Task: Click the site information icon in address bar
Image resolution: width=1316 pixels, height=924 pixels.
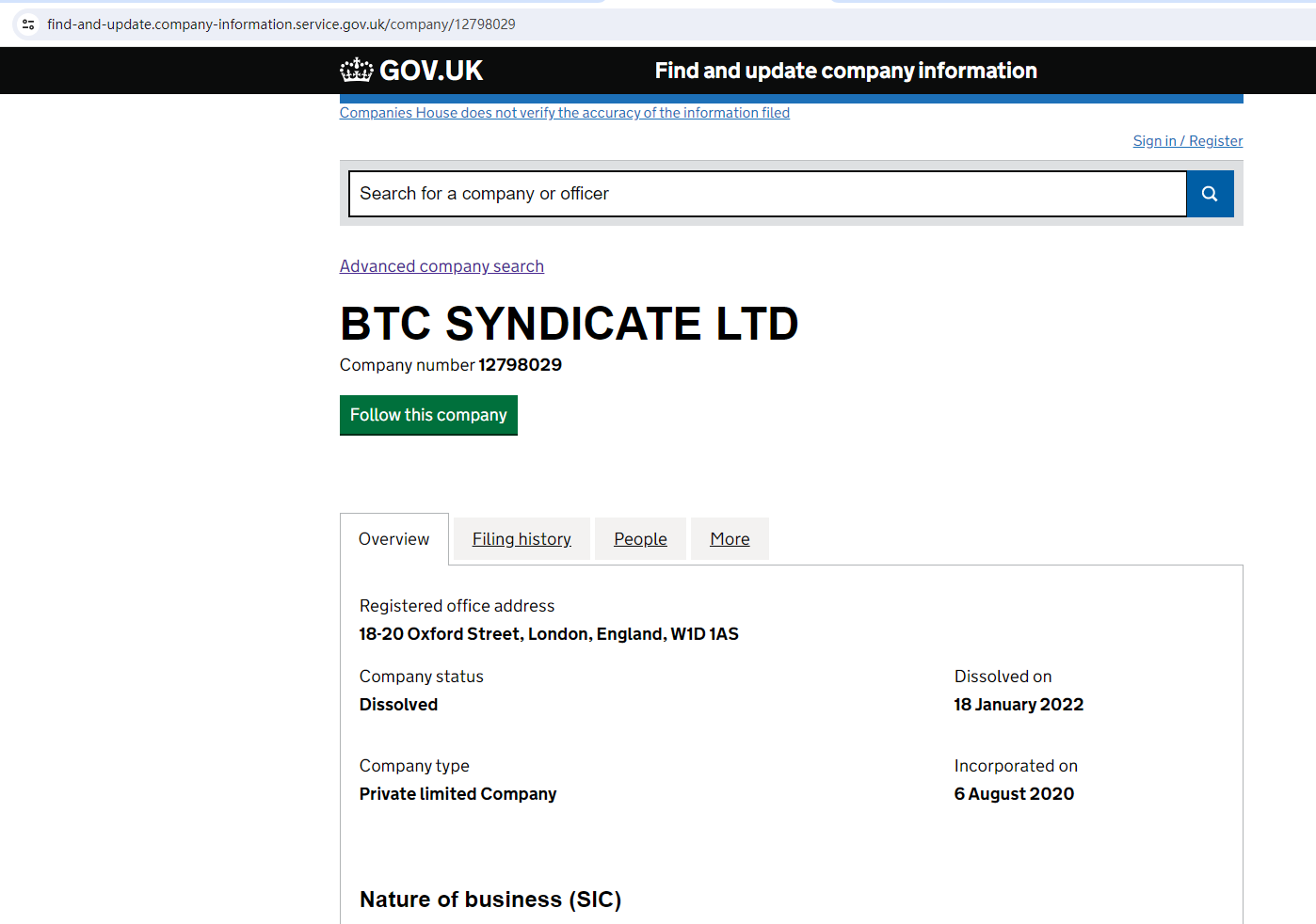Action: pyautogui.click(x=28, y=24)
